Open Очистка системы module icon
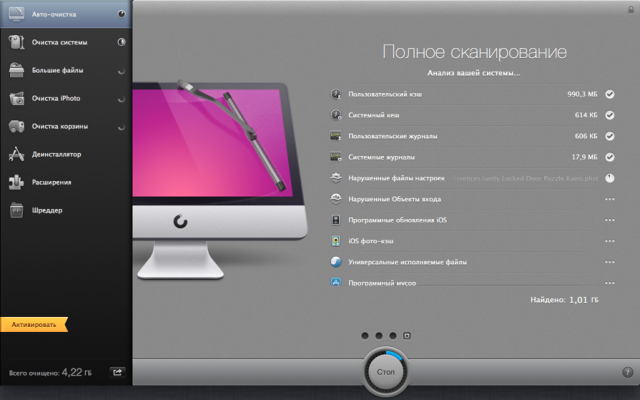This screenshot has width=640, height=400. coord(16,42)
